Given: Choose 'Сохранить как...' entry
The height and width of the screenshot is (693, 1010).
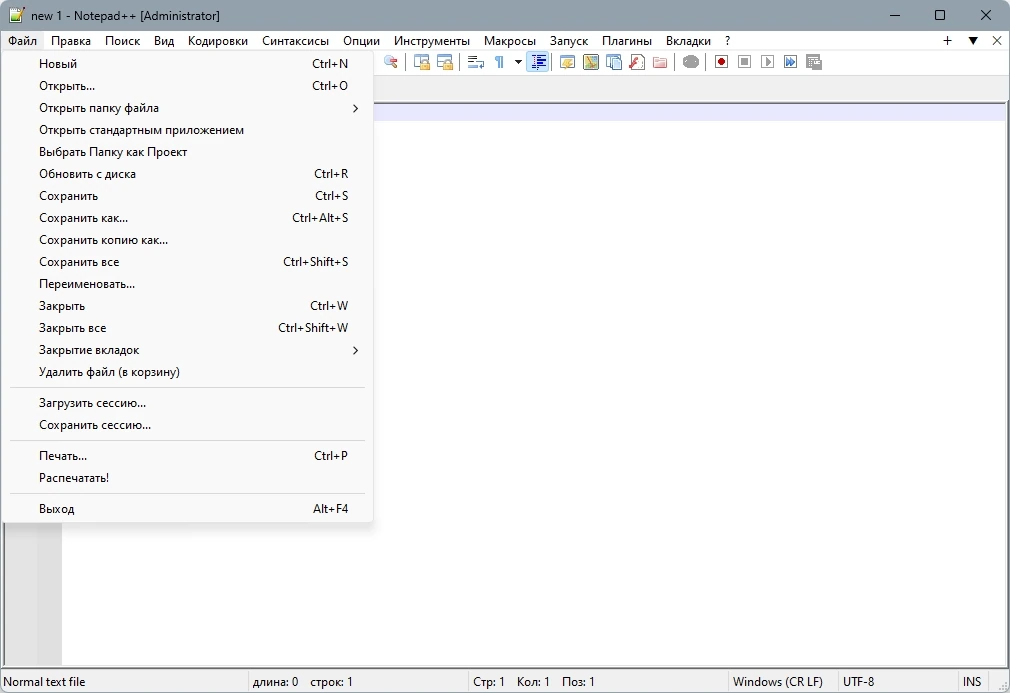Looking at the screenshot, I should click(187, 218).
